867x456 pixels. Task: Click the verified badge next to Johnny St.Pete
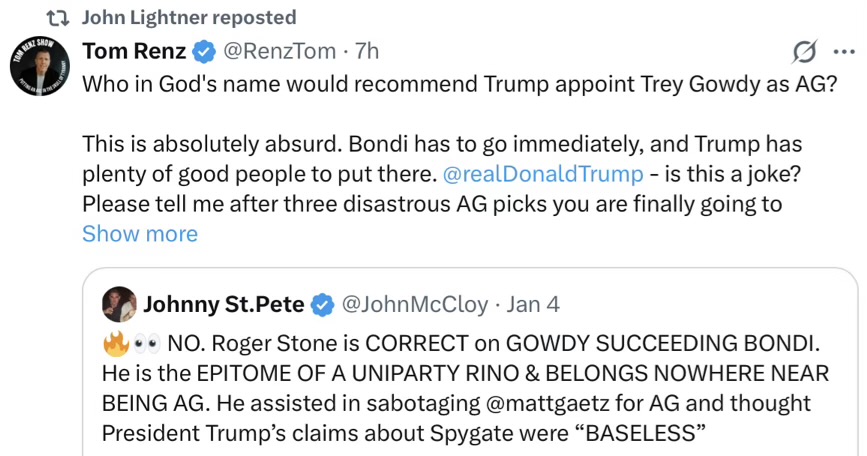(323, 303)
